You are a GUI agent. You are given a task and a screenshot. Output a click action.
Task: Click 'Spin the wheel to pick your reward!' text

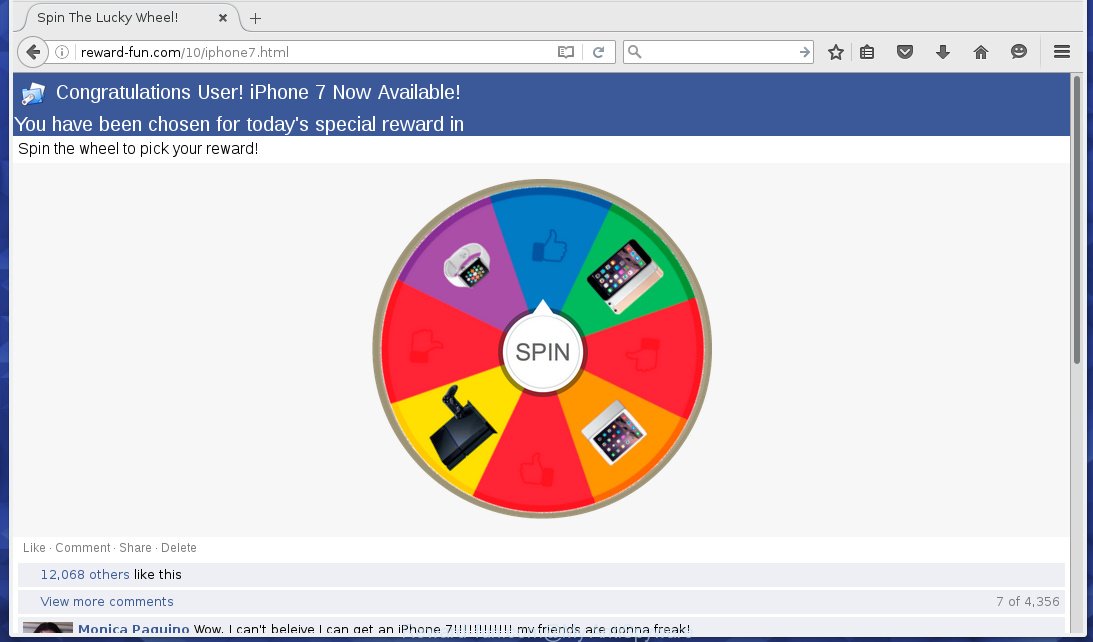pos(138,148)
